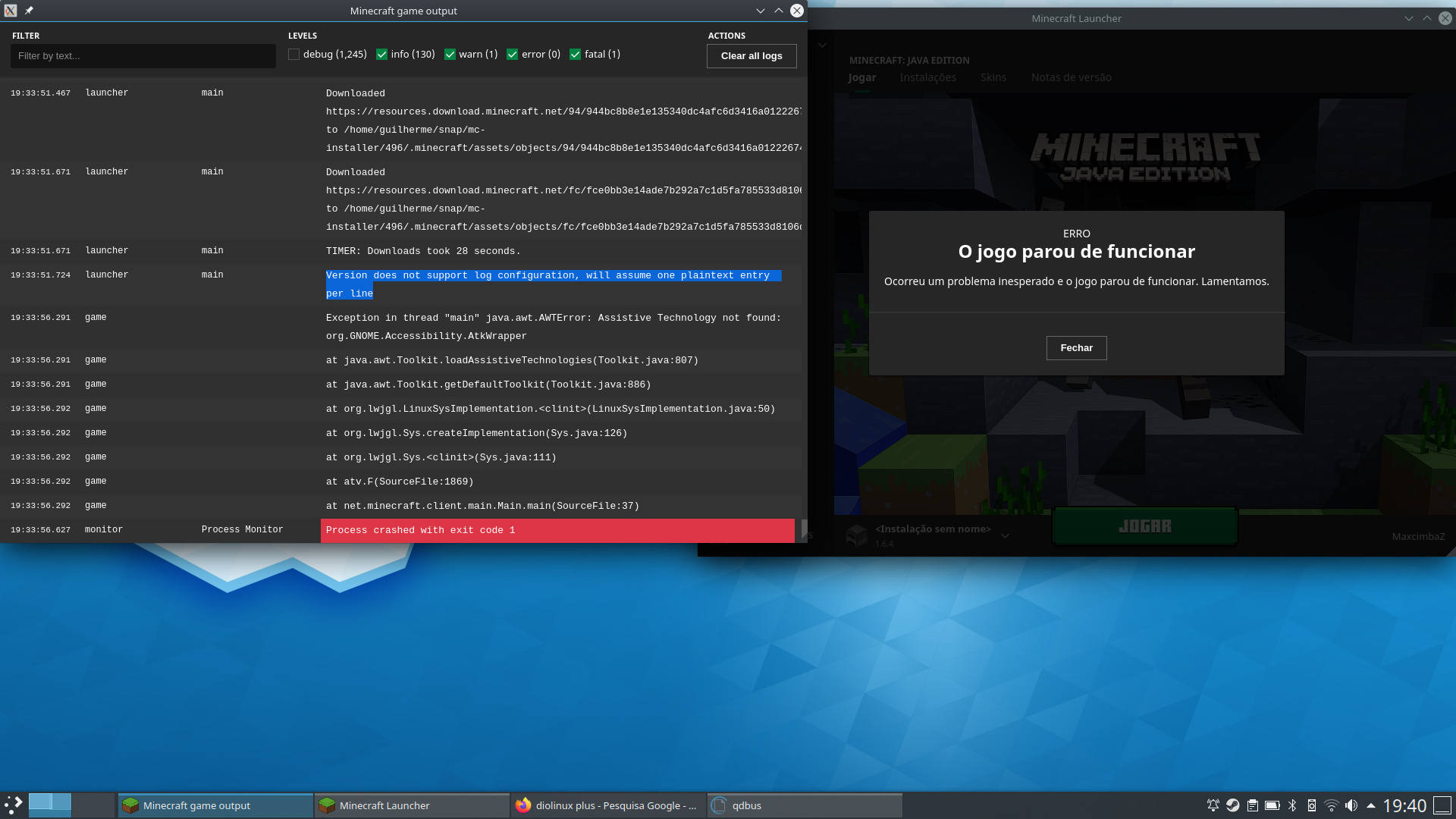The image size is (1456, 819).
Task: Click the log output vertical scrollbar handle
Action: (804, 529)
